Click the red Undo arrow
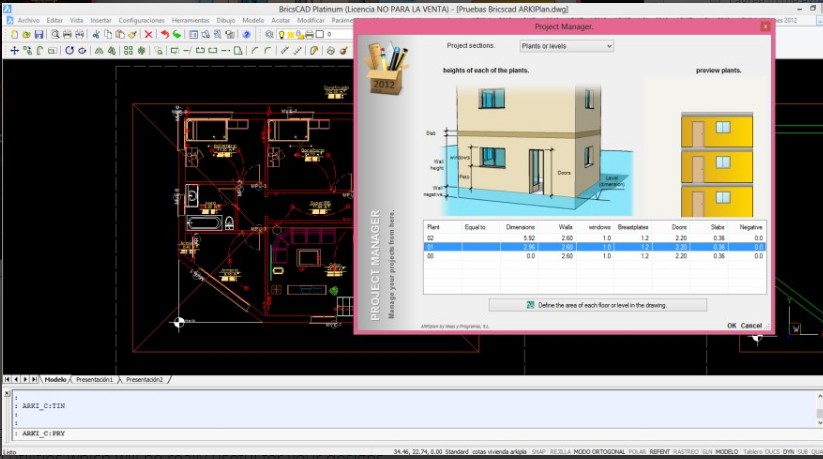Image resolution: width=823 pixels, height=459 pixels. coord(165,35)
